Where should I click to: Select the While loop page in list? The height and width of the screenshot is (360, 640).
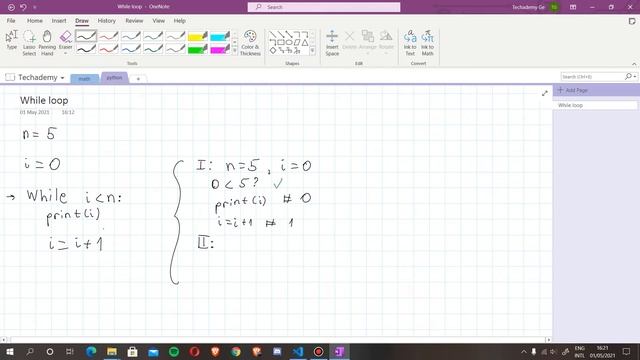(595, 105)
